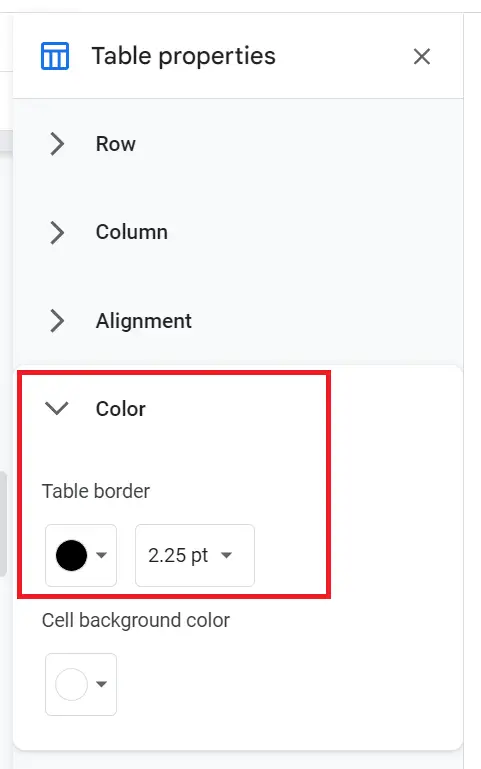Expand the Row section chevron
The height and width of the screenshot is (769, 481).
click(57, 144)
